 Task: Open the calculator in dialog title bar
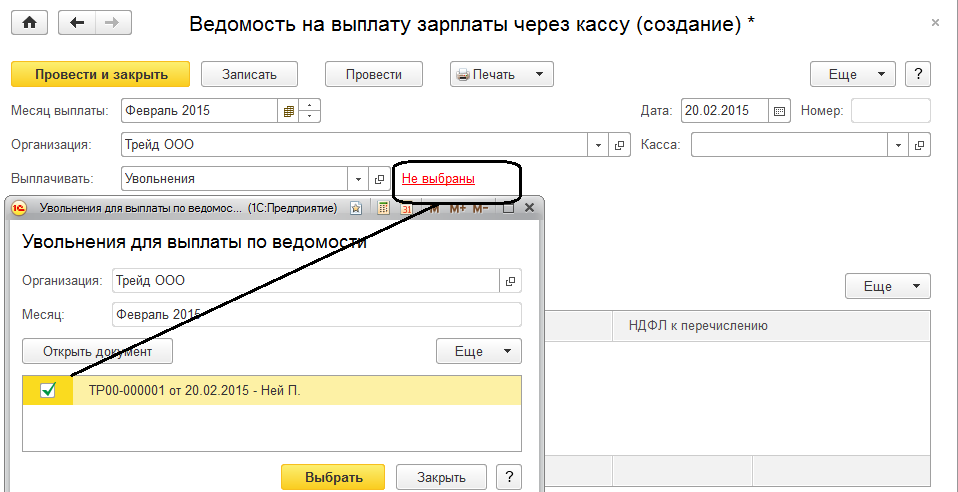pos(384,208)
